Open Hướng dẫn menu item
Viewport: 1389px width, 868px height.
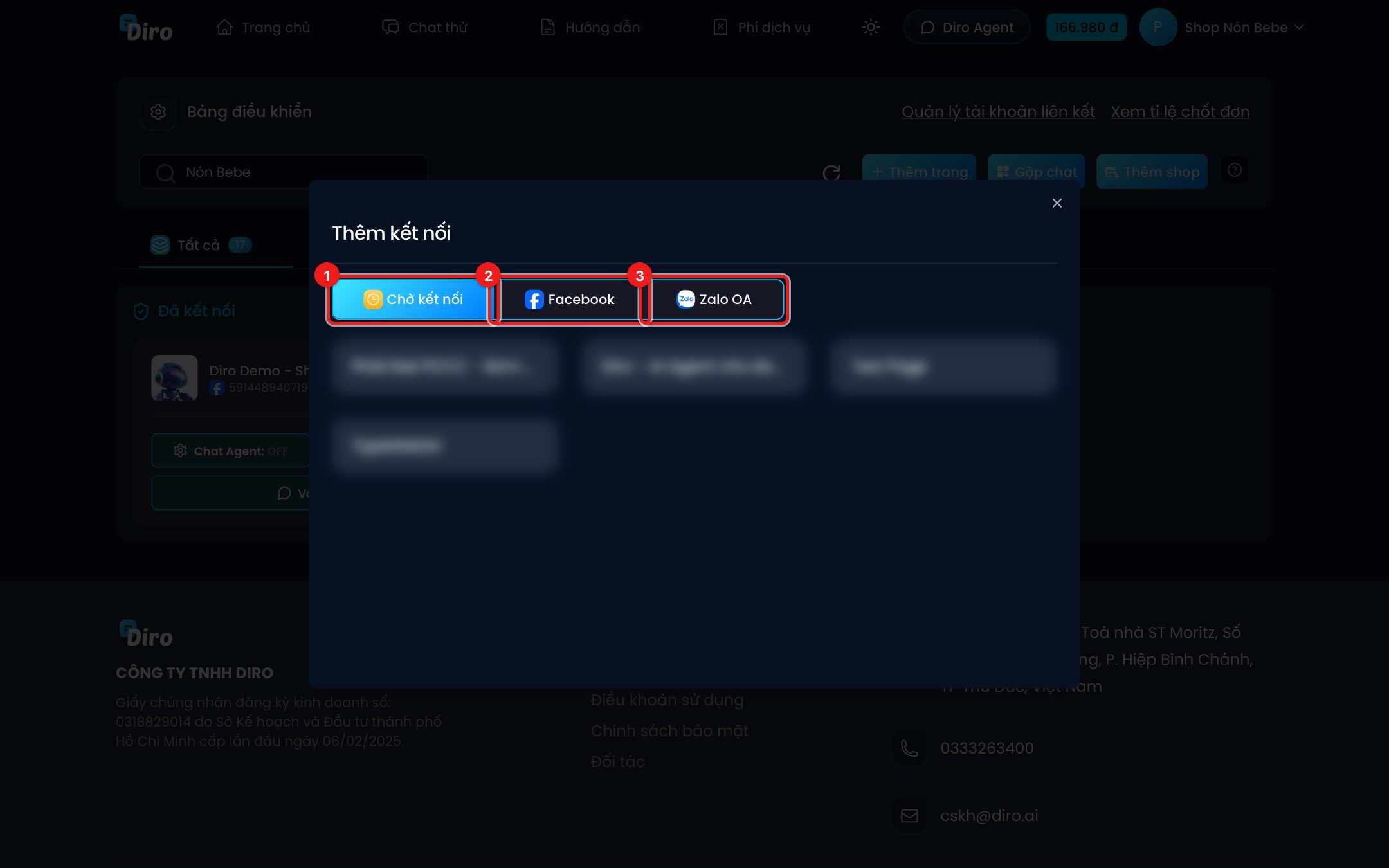(x=590, y=28)
